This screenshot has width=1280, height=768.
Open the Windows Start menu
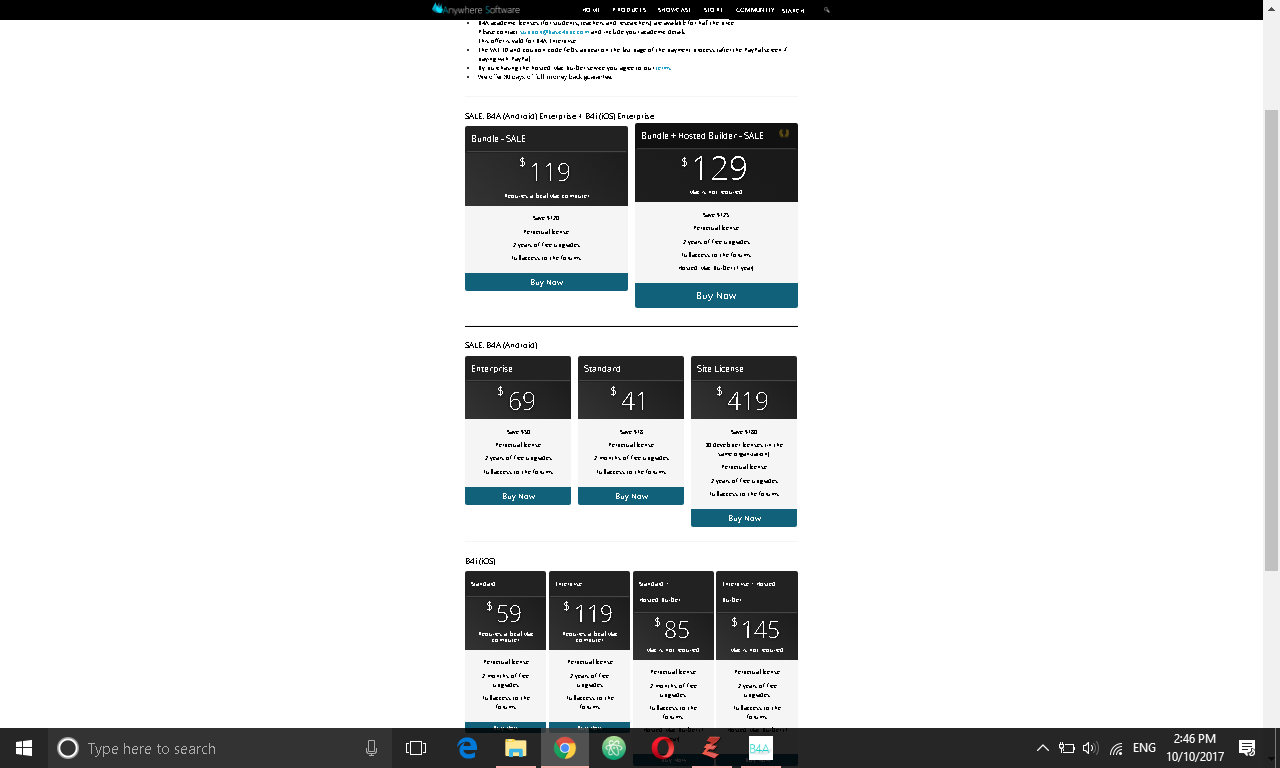point(24,748)
